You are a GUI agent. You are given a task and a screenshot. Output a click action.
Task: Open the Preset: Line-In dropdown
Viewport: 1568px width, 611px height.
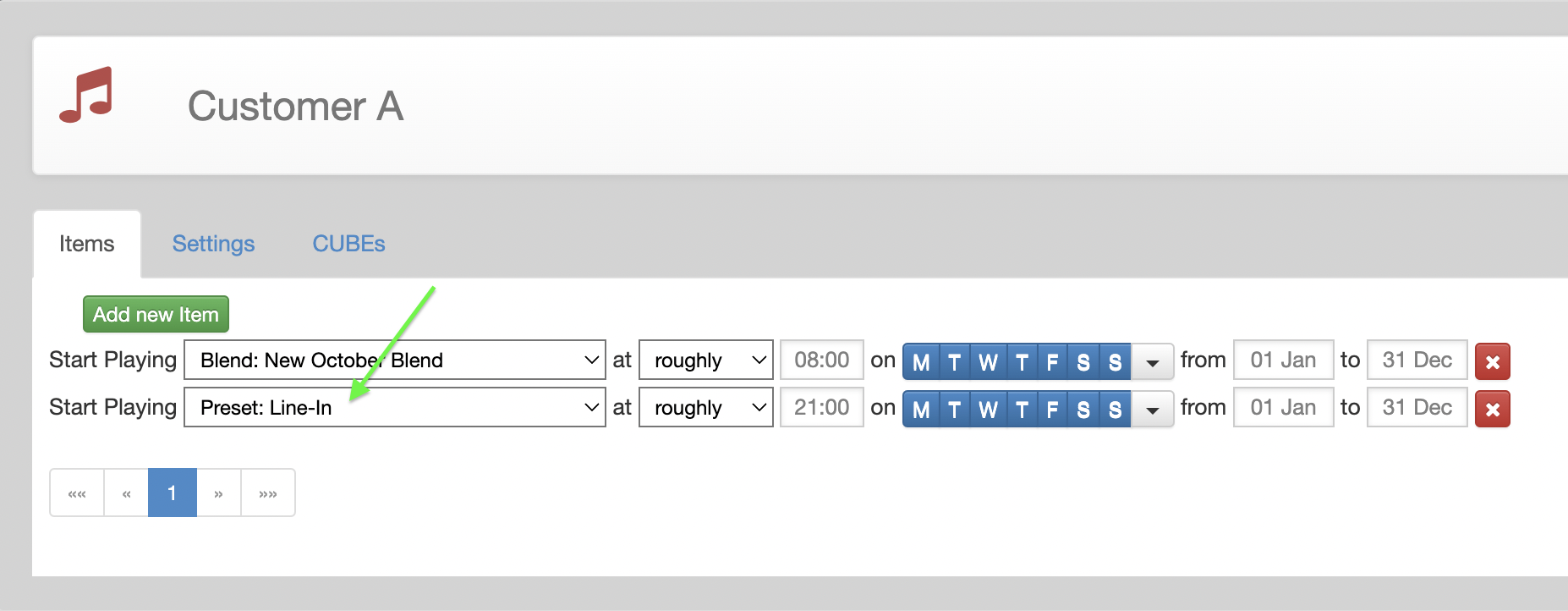(x=395, y=407)
